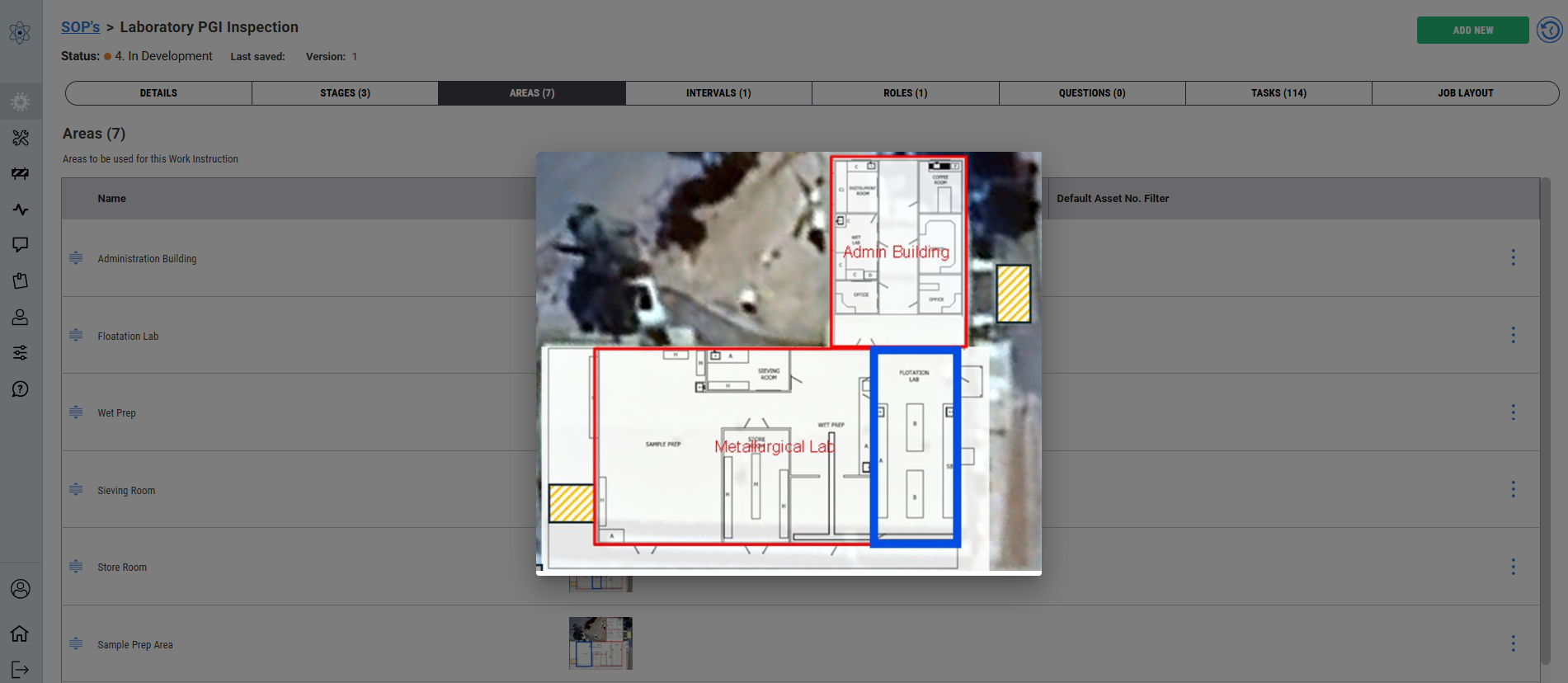
Task: Switch to the Details tab
Action: (158, 93)
